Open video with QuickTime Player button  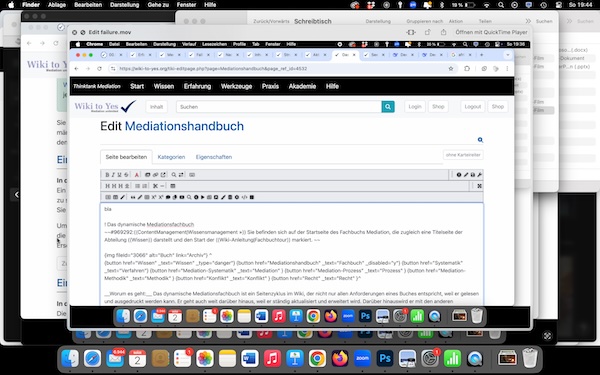pos(491,32)
